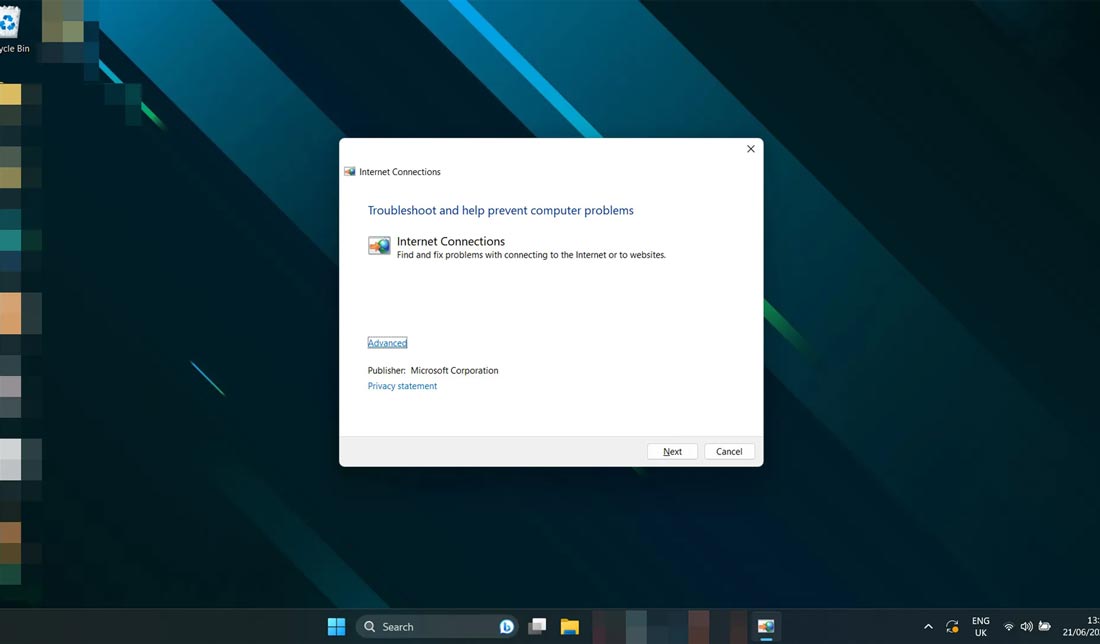Image resolution: width=1100 pixels, height=644 pixels.
Task: Click the small title bar troubleshooter icon
Action: coord(350,172)
